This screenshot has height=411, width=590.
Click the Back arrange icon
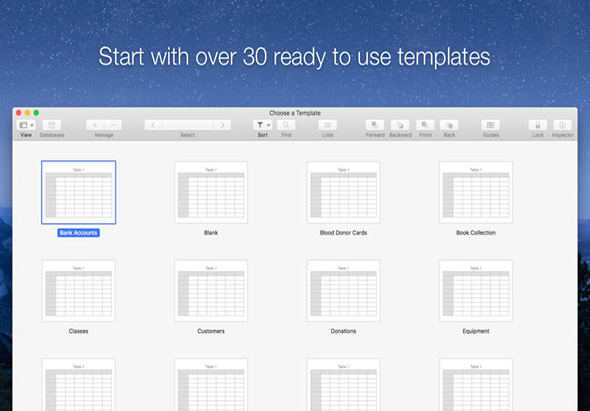tap(449, 125)
